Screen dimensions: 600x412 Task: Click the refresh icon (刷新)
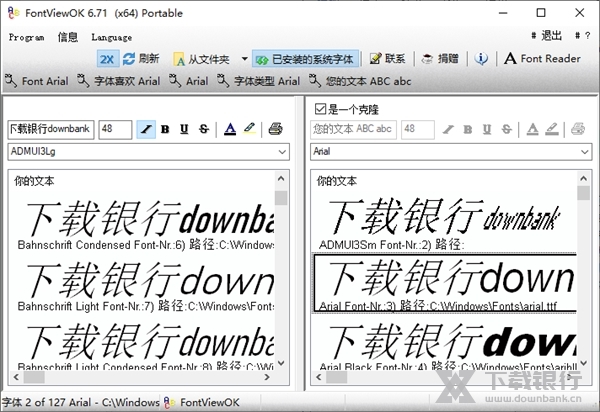(x=129, y=59)
